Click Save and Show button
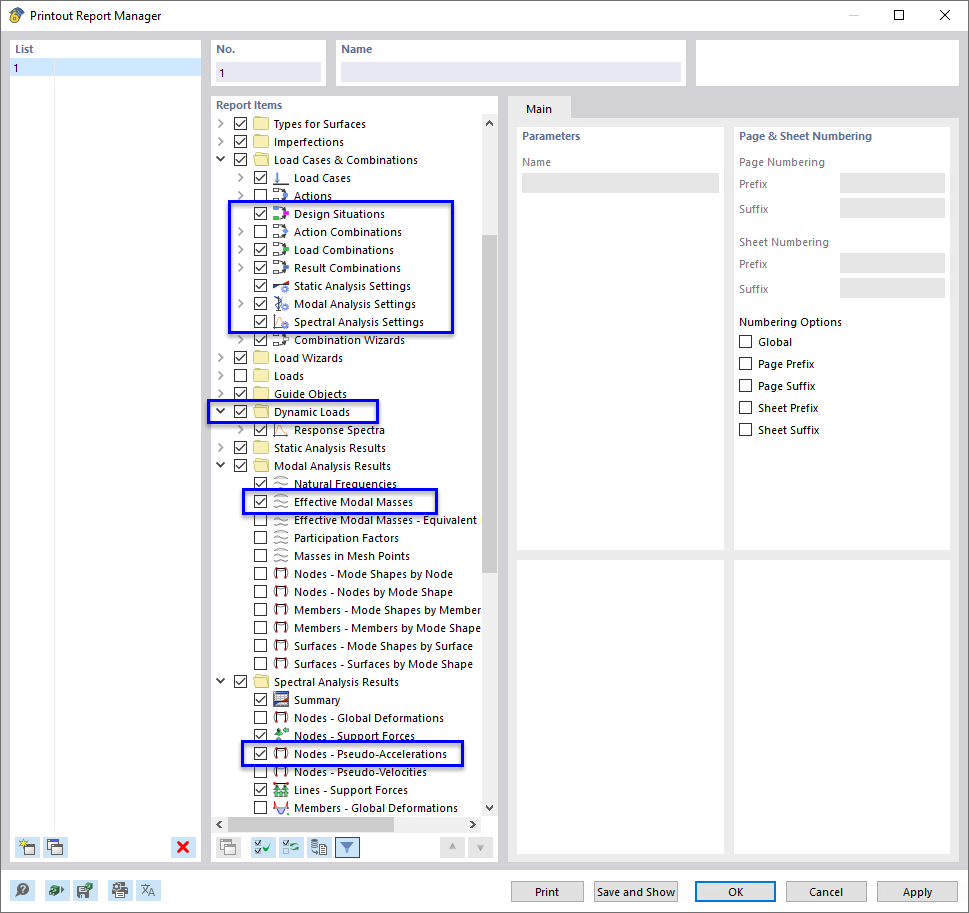This screenshot has width=969, height=913. click(635, 891)
